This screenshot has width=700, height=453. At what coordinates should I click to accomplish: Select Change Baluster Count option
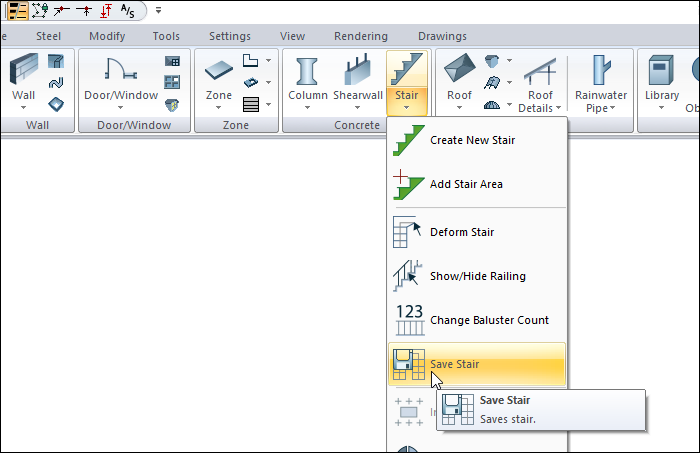pyautogui.click(x=489, y=320)
